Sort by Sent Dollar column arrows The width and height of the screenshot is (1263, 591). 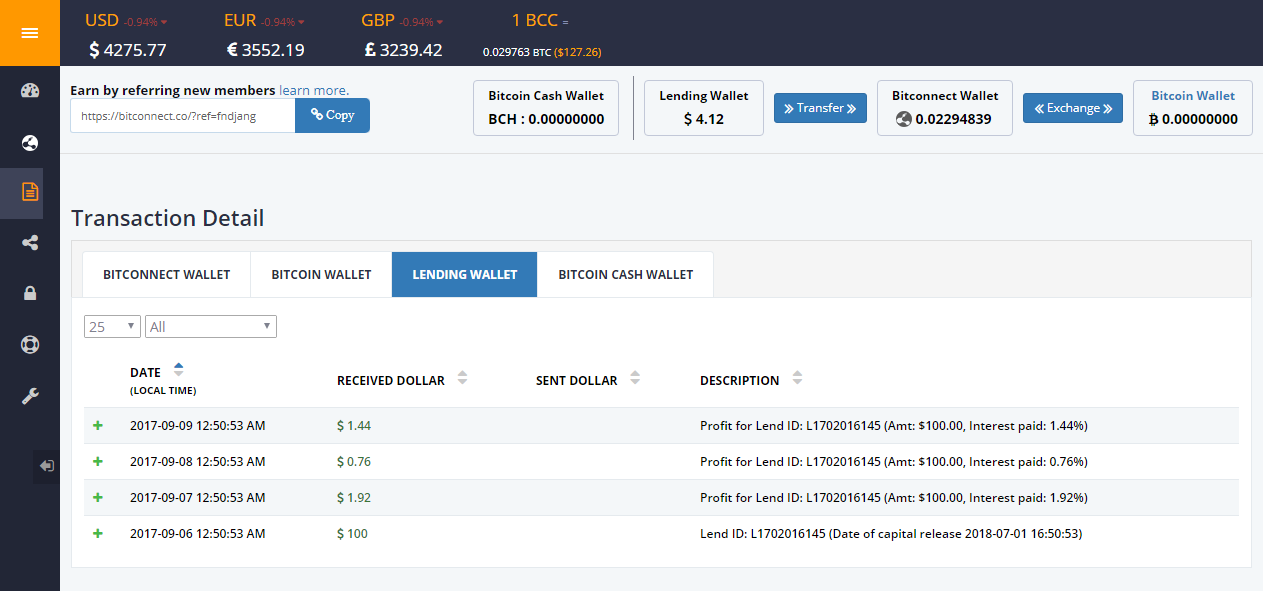tap(635, 378)
